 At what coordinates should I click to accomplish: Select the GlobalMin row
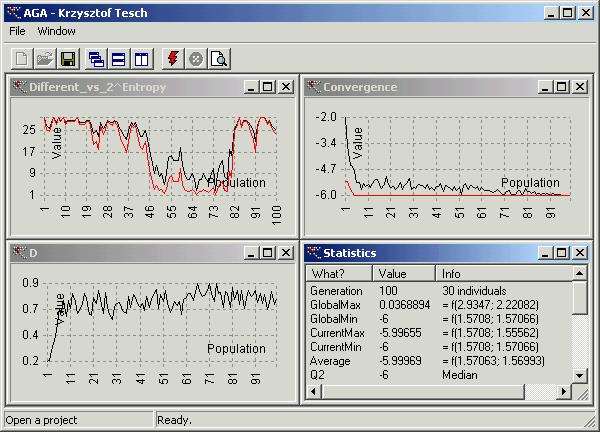[x=439, y=319]
